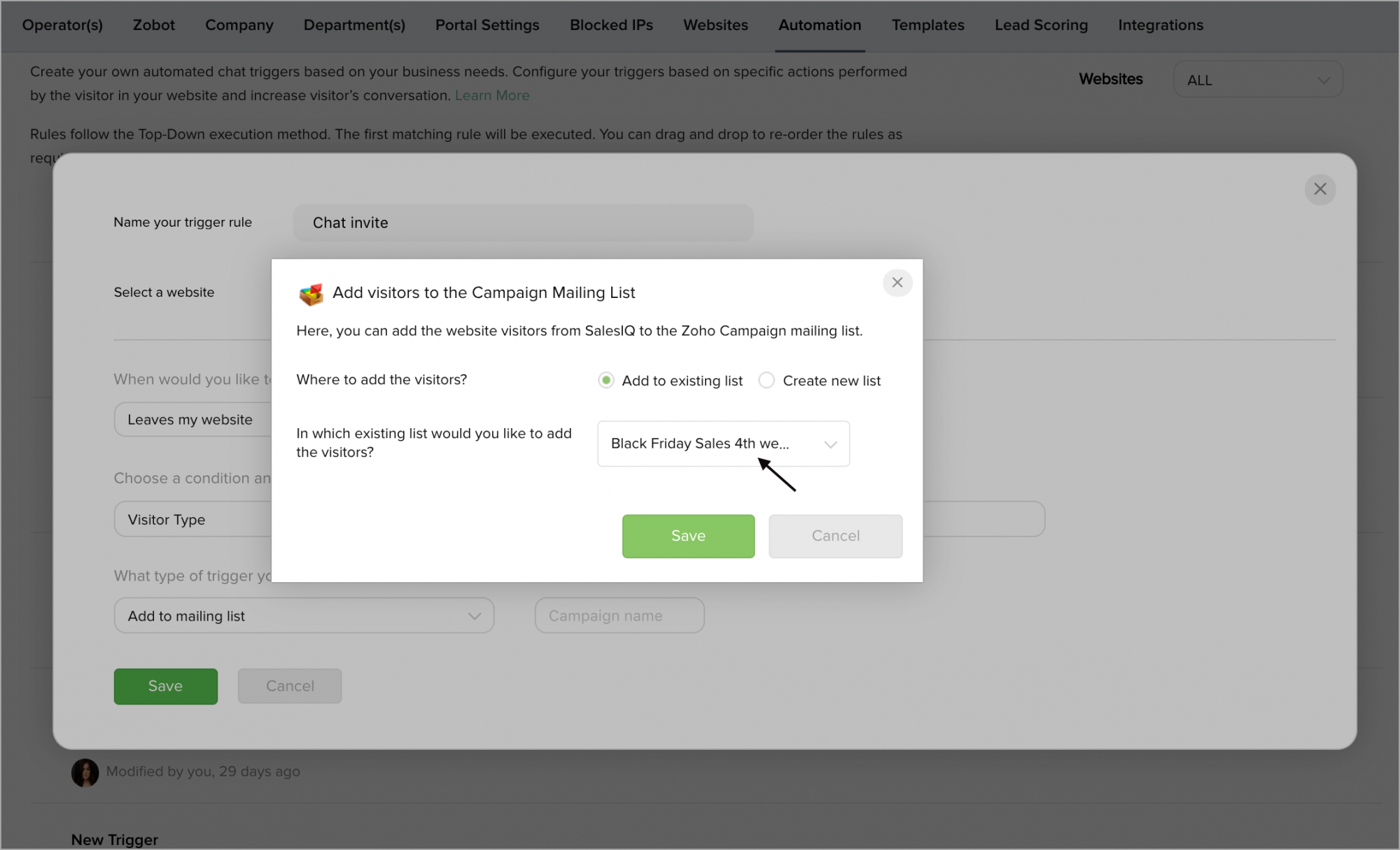Open the Websites ALL filter dropdown
Screen dimensions: 1400x850
pyautogui.click(x=1257, y=80)
